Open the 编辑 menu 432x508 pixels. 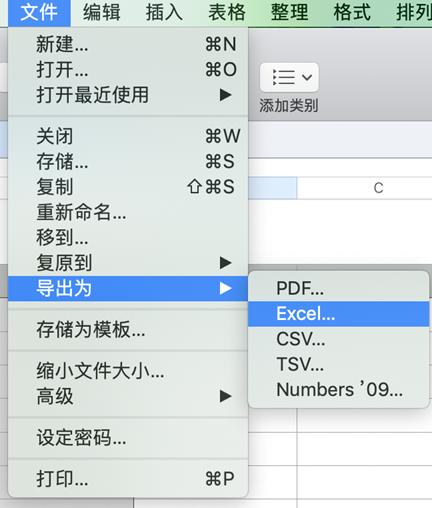pos(102,13)
